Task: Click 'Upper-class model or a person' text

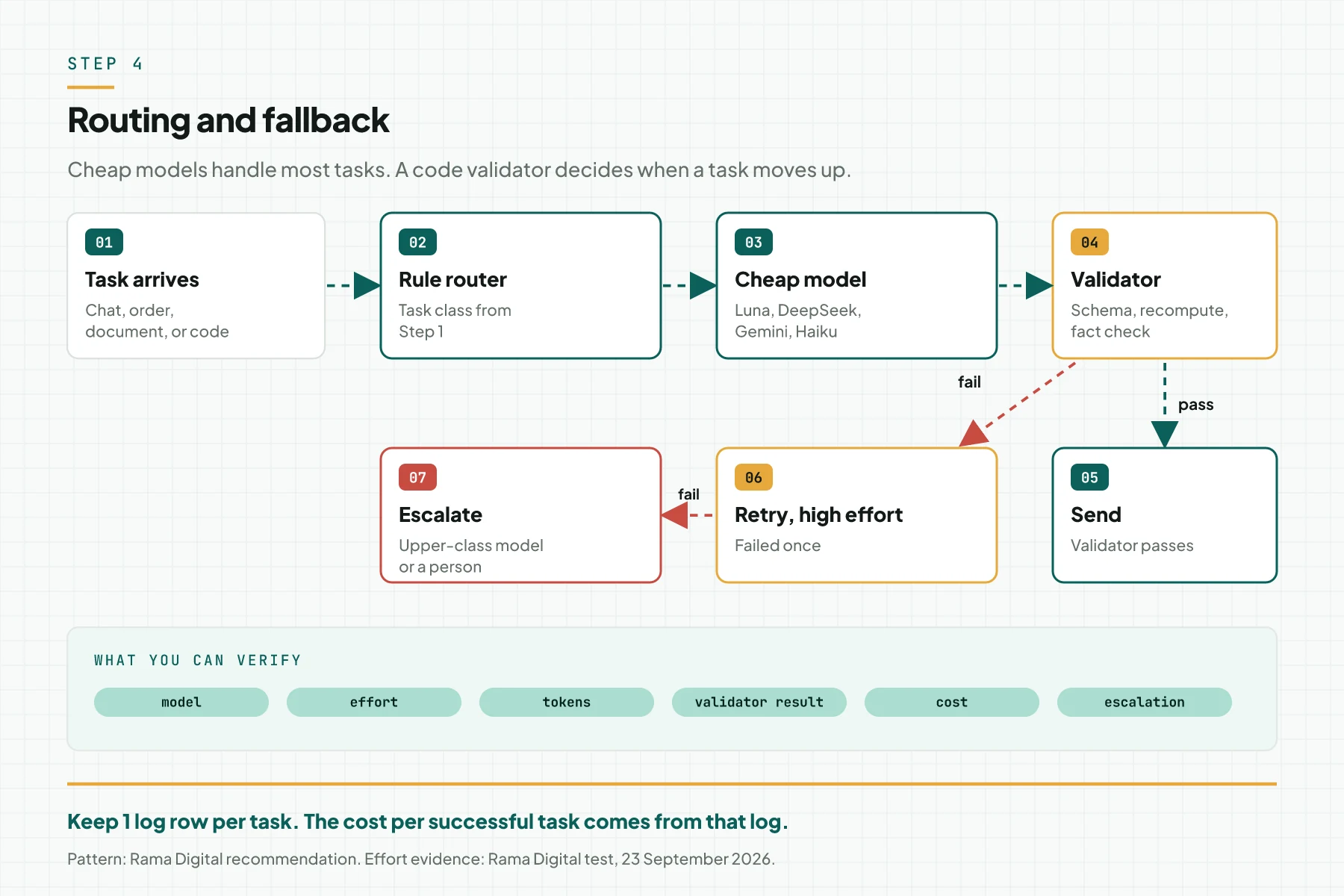Action: 471,556
